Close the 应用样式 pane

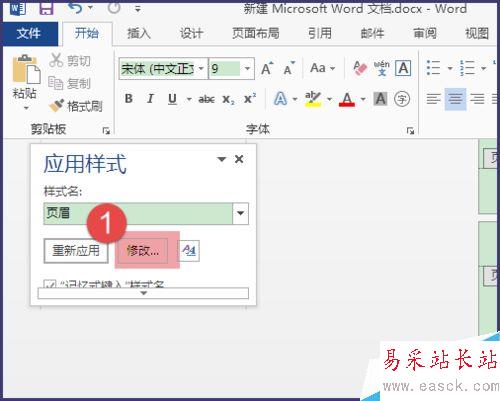[239, 159]
